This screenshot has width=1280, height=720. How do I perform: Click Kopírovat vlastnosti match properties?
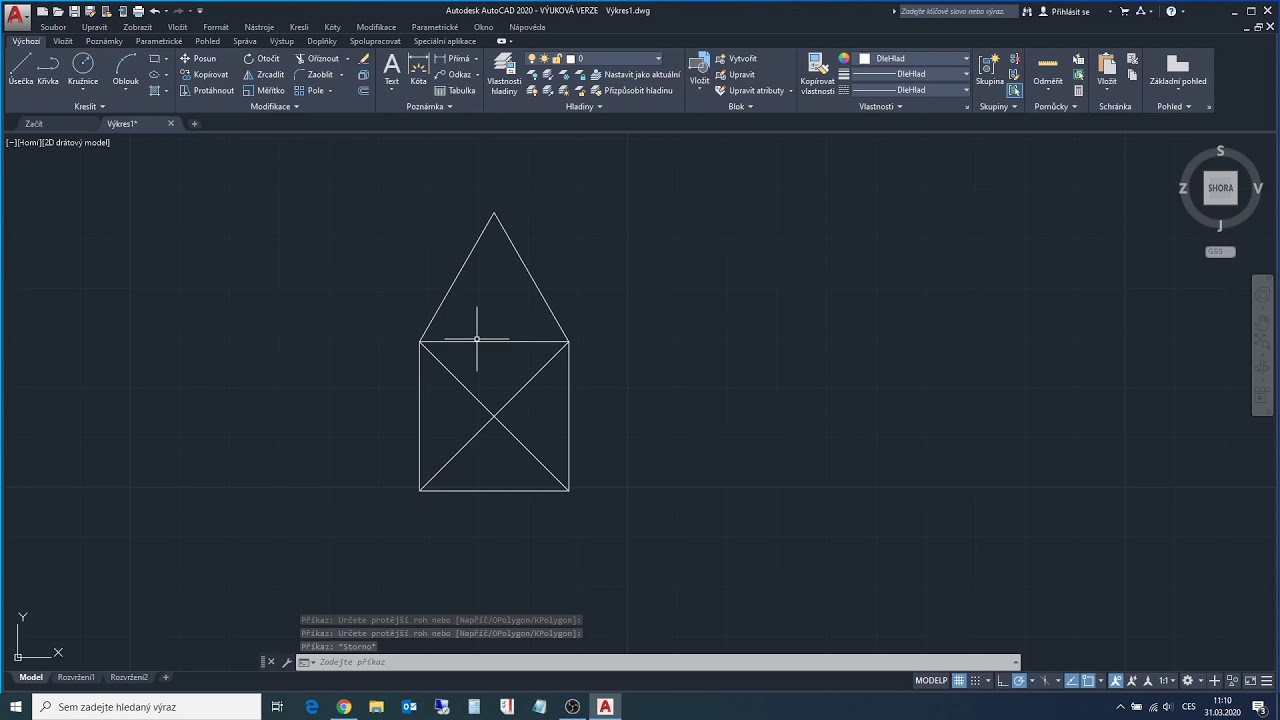pos(817,74)
